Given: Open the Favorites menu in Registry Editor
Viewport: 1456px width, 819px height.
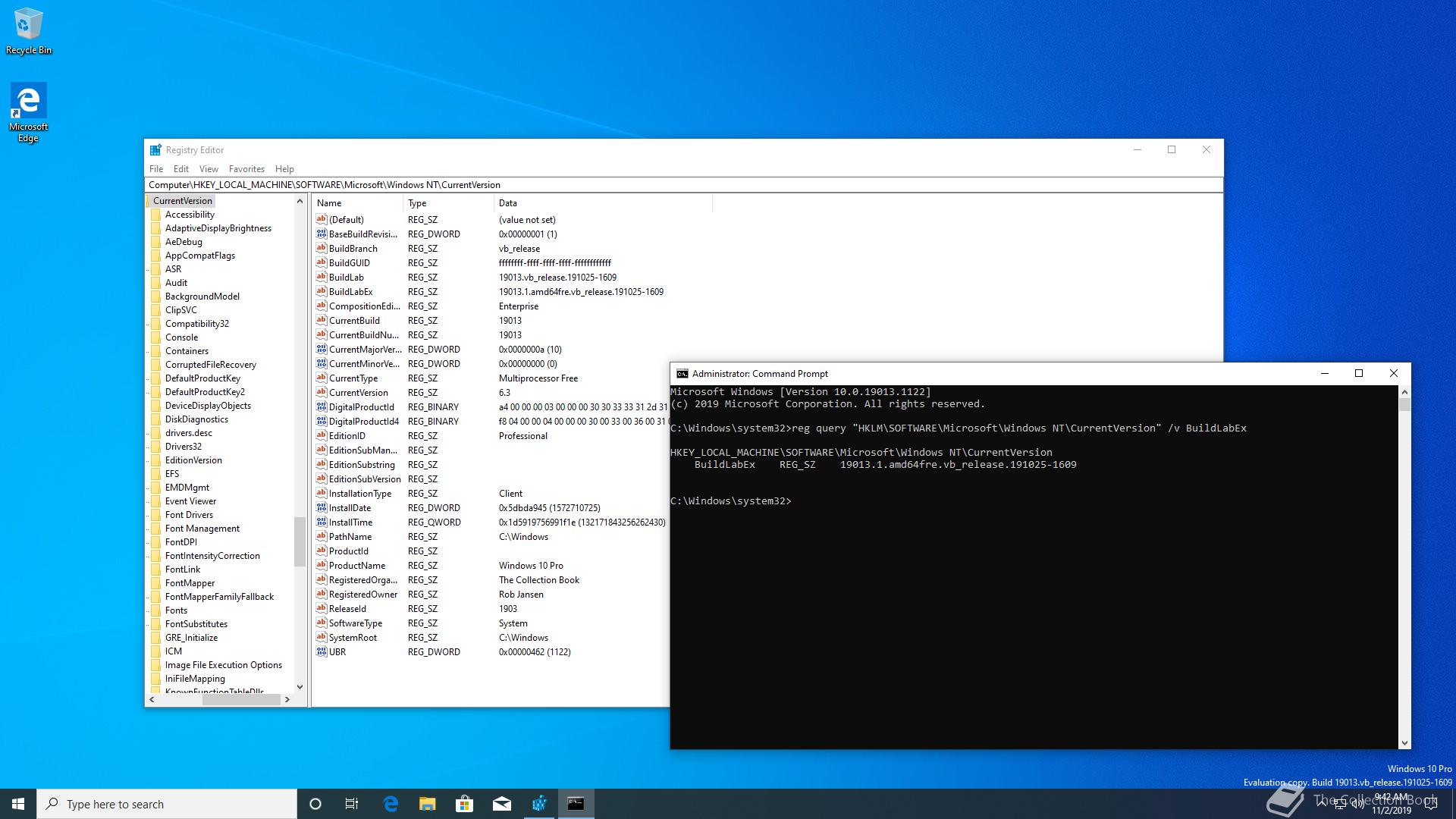Looking at the screenshot, I should click(x=246, y=169).
